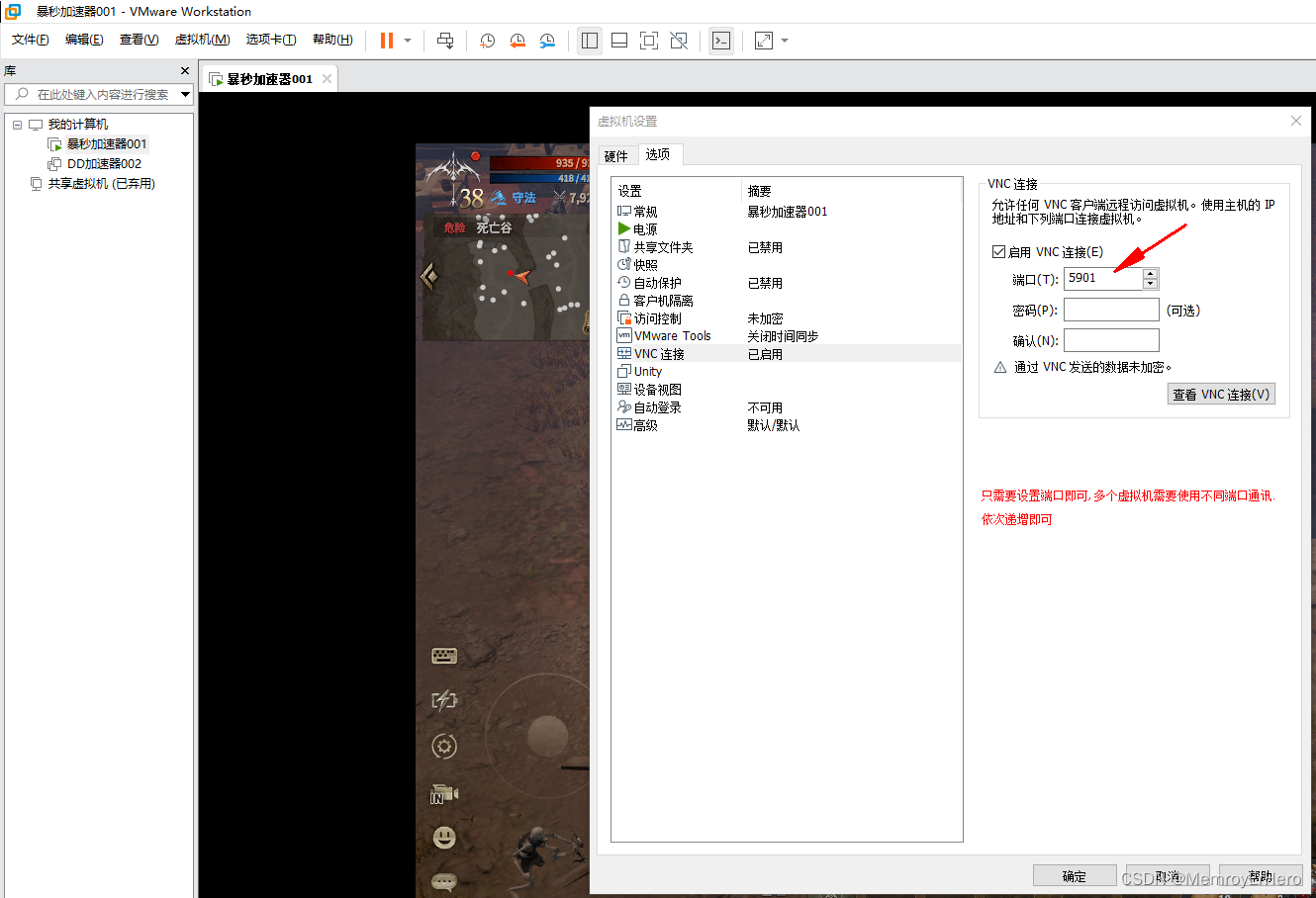
Task: Revert VM to the previous snapshot
Action: (x=517, y=41)
